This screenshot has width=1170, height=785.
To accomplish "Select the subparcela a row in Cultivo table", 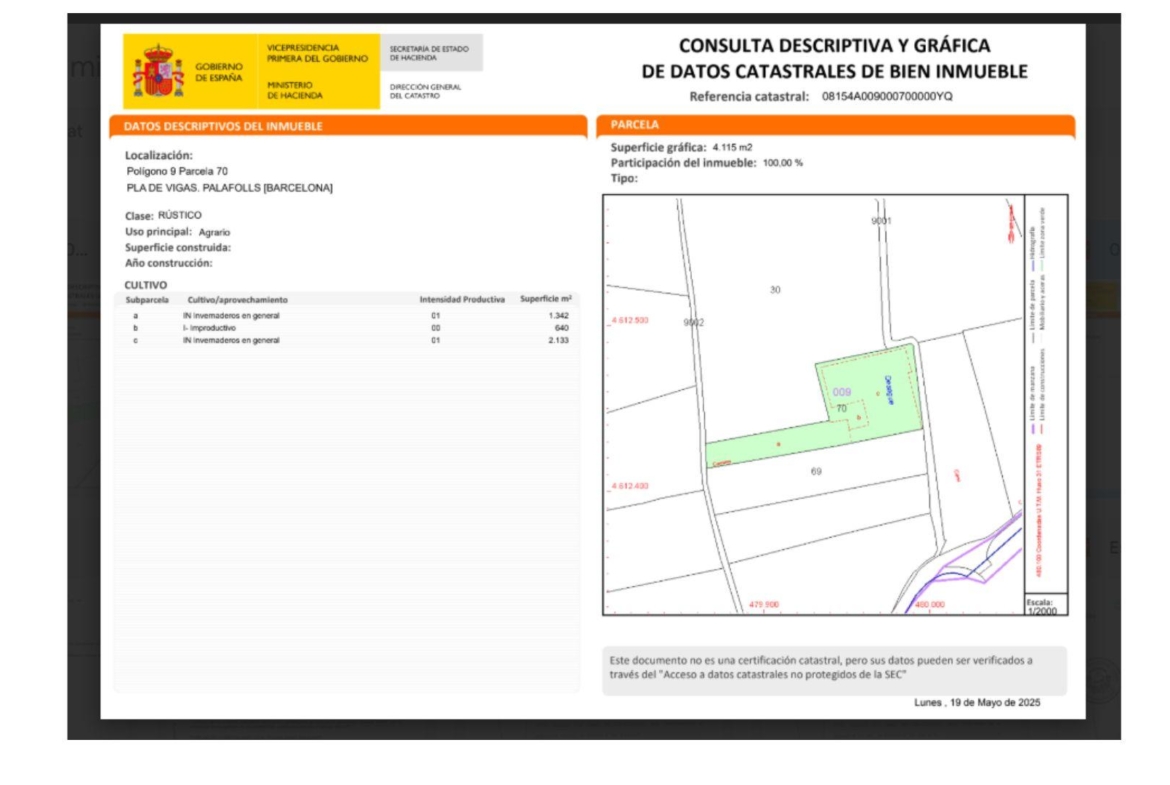I will pos(348,316).
